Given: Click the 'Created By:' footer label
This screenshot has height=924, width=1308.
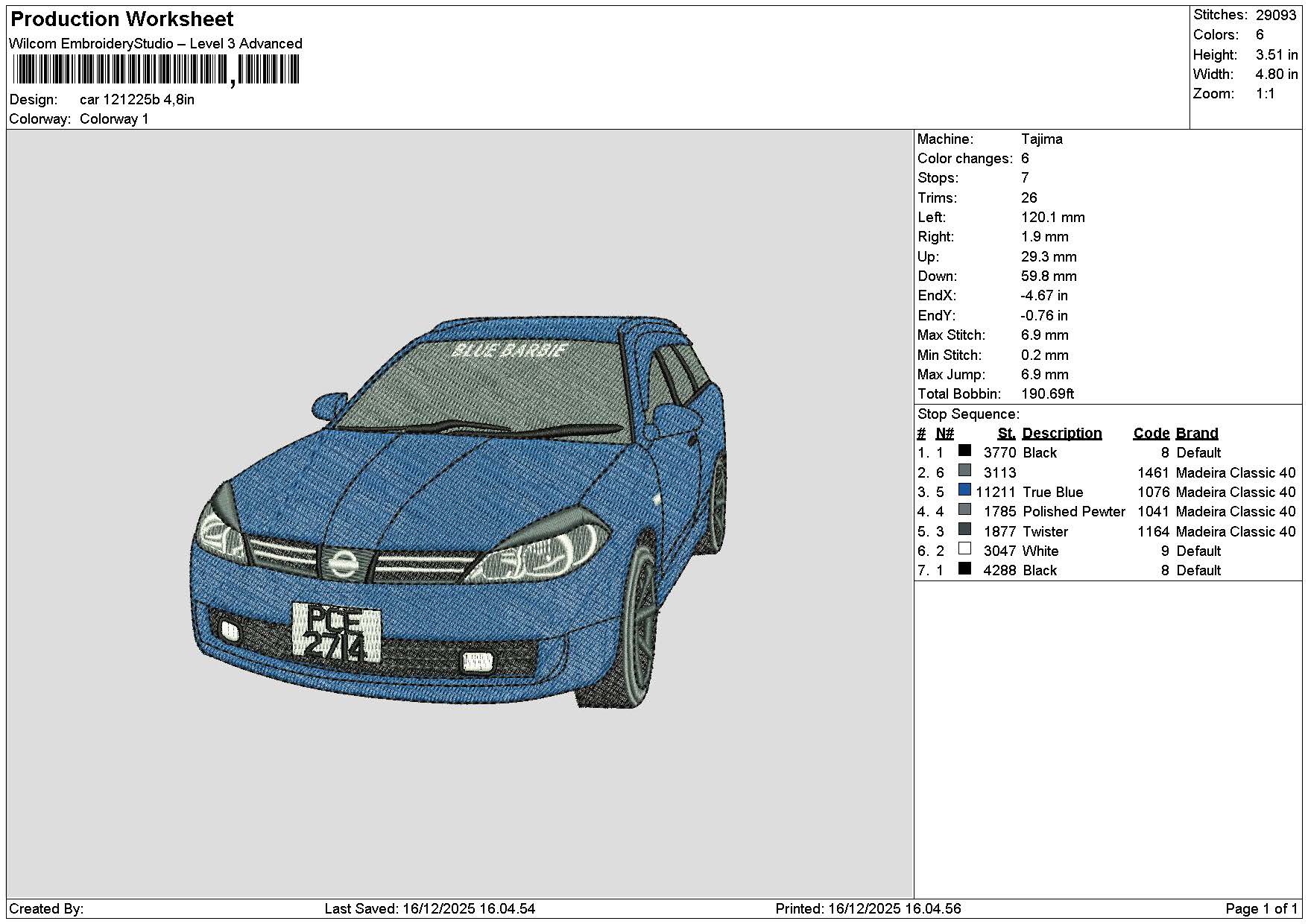Looking at the screenshot, I should tap(46, 908).
